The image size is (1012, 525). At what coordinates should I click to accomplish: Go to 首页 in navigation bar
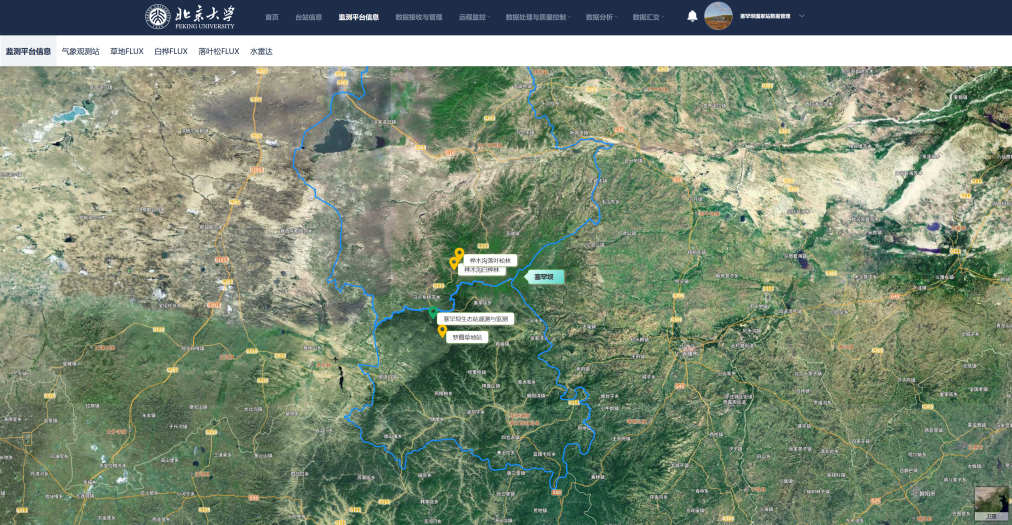272,17
